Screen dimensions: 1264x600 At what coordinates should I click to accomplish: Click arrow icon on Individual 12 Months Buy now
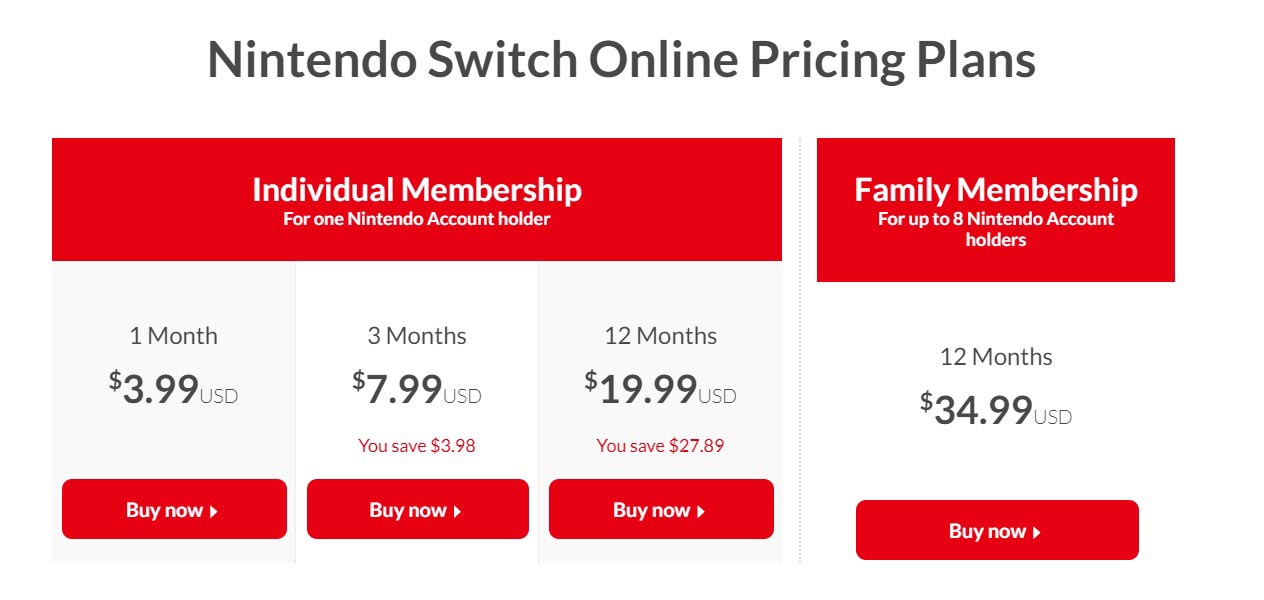701,511
